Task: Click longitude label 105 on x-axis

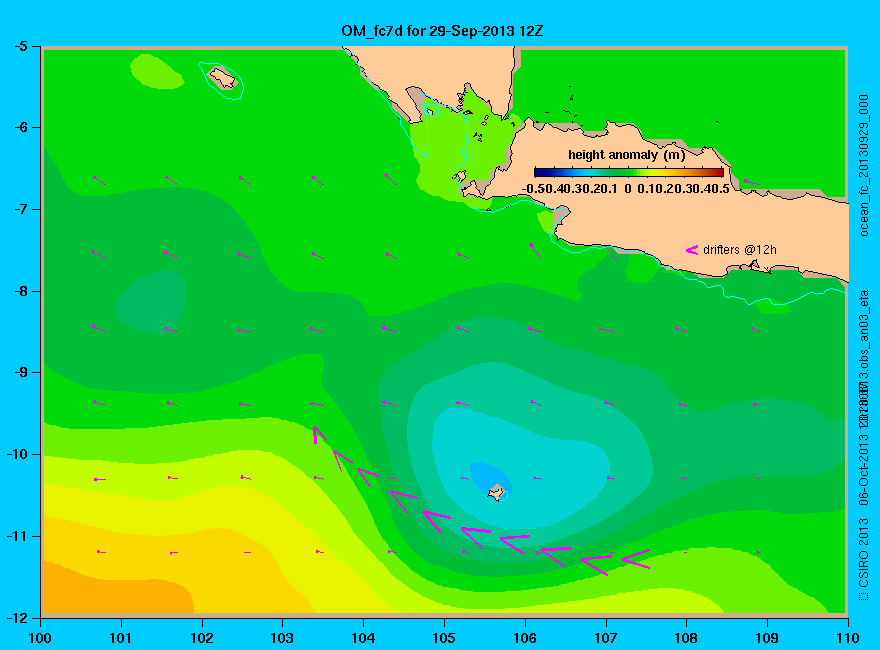Action: tap(444, 638)
